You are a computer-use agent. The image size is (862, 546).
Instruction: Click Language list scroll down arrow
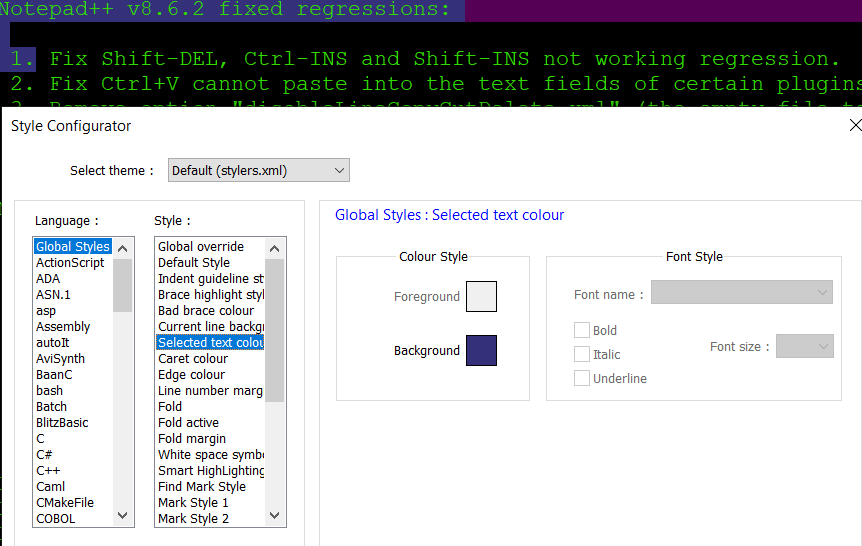point(123,516)
